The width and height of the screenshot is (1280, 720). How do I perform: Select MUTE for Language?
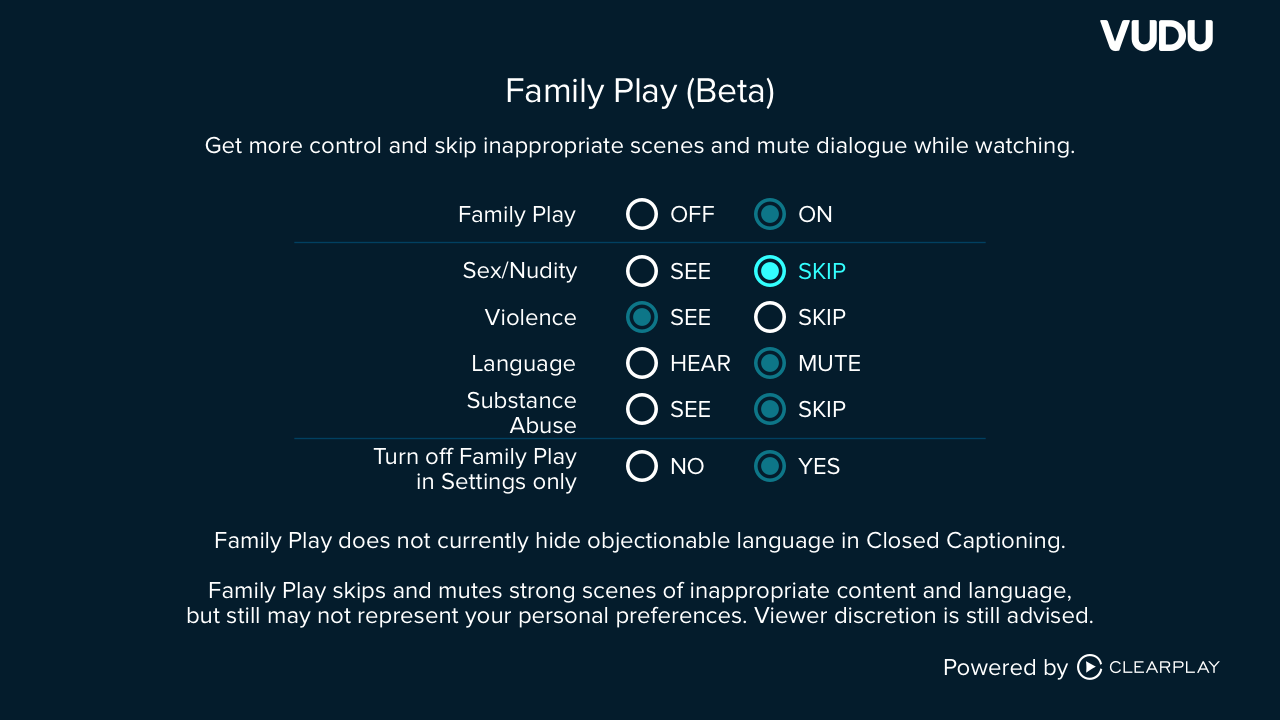click(770, 363)
